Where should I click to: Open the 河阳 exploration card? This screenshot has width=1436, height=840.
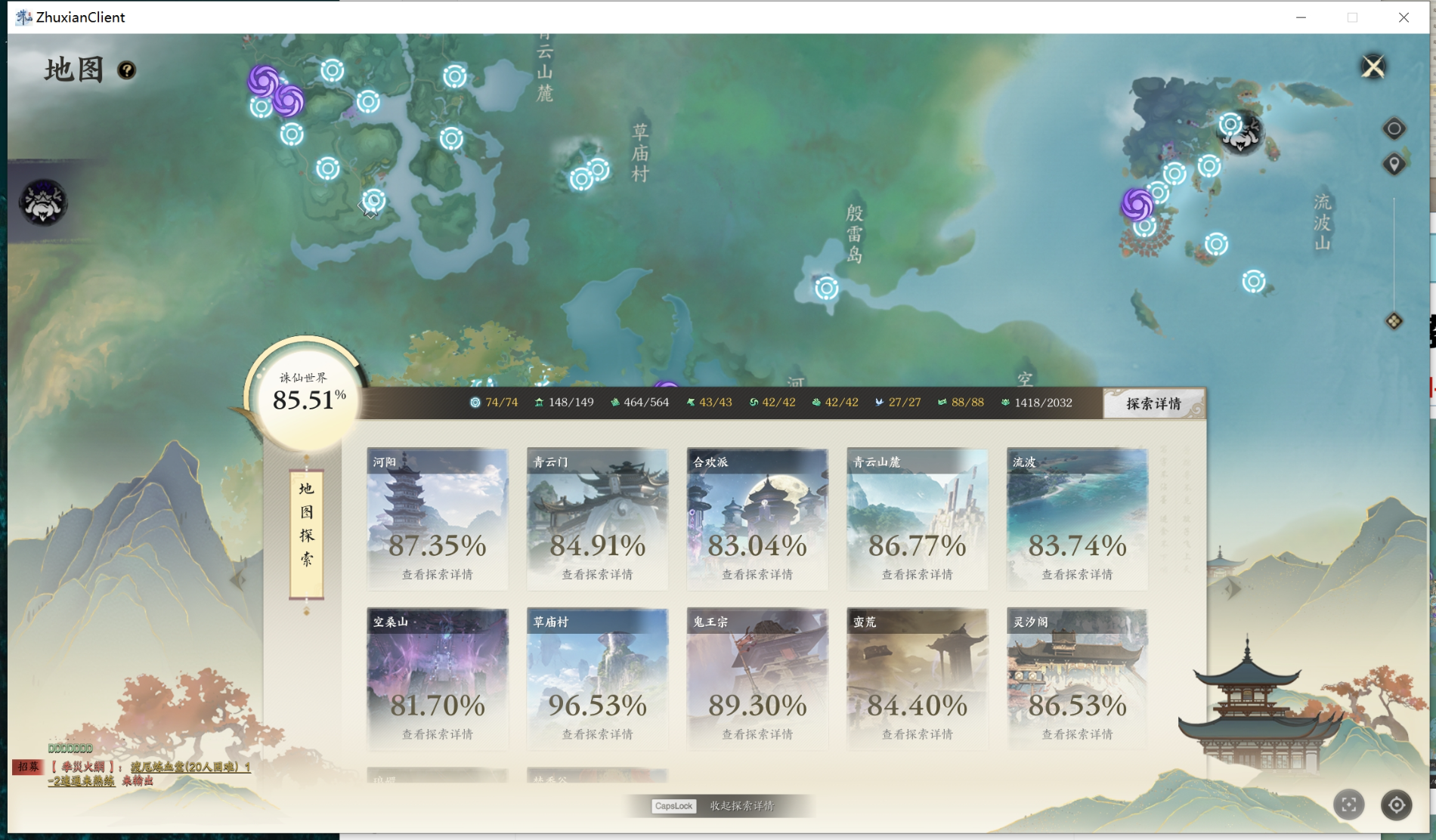click(438, 519)
